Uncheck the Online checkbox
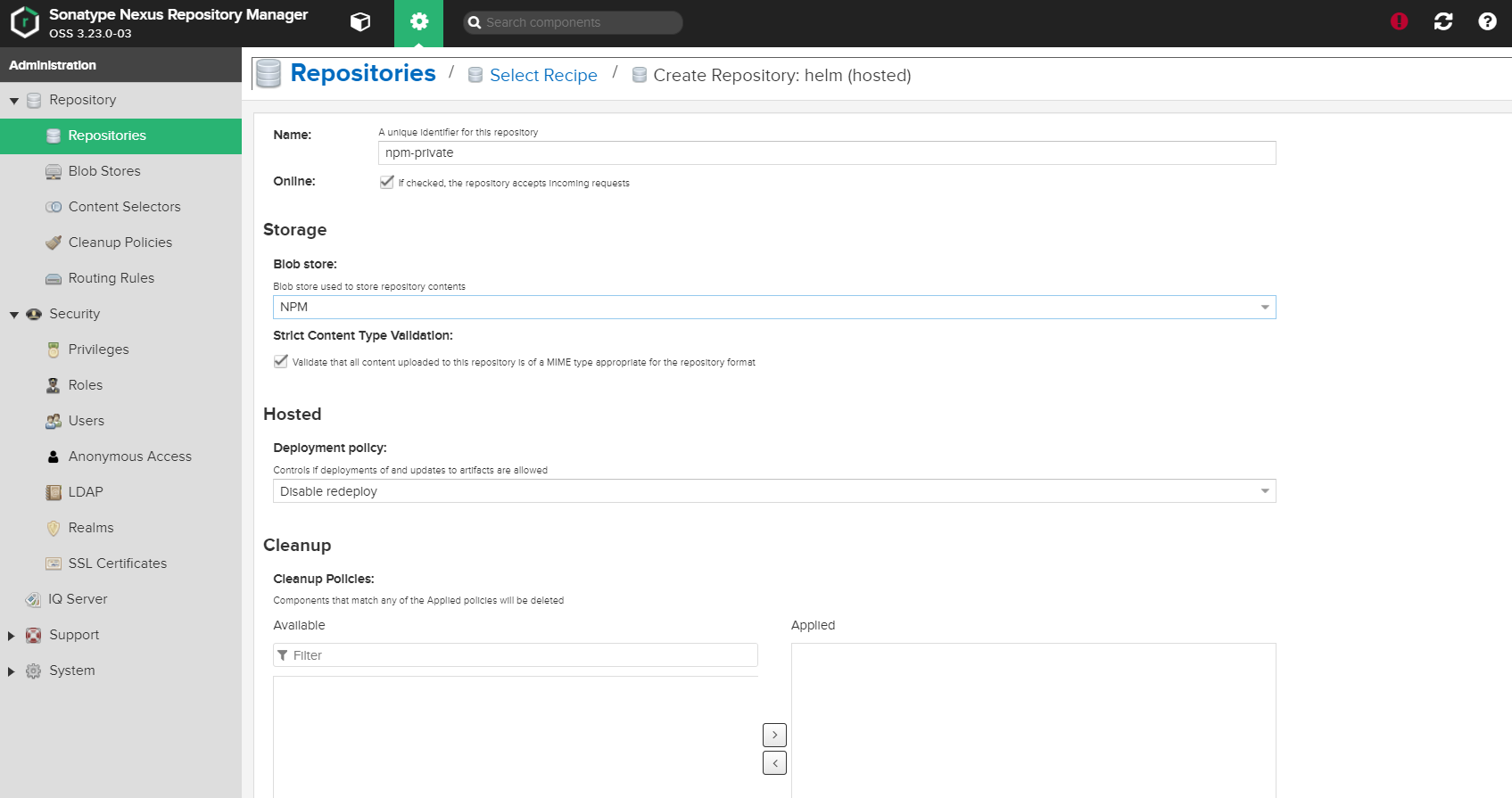This screenshot has width=1512, height=798. [x=387, y=182]
